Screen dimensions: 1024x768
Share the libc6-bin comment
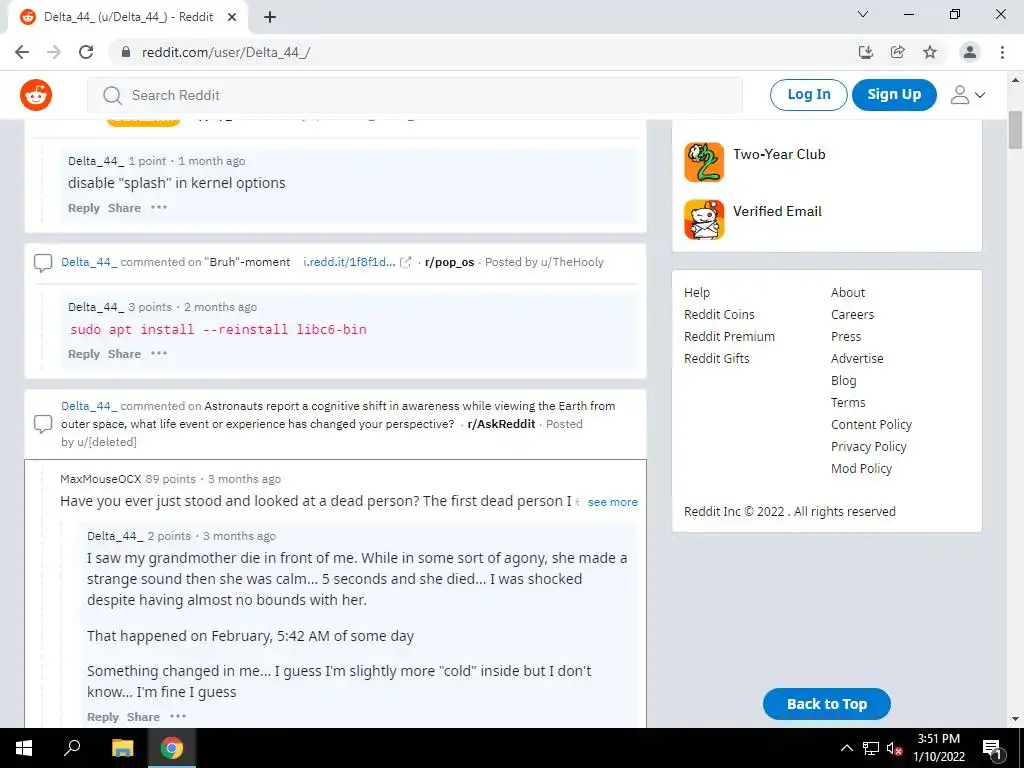(124, 353)
